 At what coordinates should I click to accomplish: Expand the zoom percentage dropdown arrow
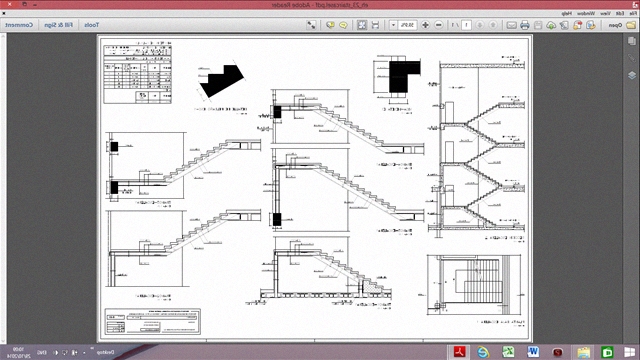[x=393, y=25]
